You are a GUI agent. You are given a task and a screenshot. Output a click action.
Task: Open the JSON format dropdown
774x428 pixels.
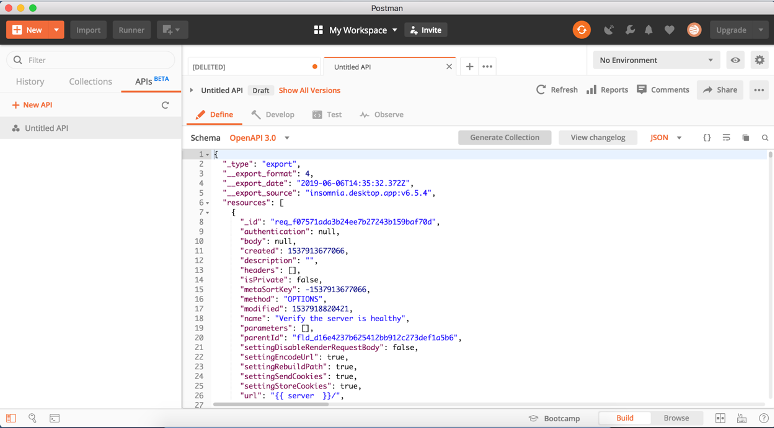pyautogui.click(x=666, y=137)
